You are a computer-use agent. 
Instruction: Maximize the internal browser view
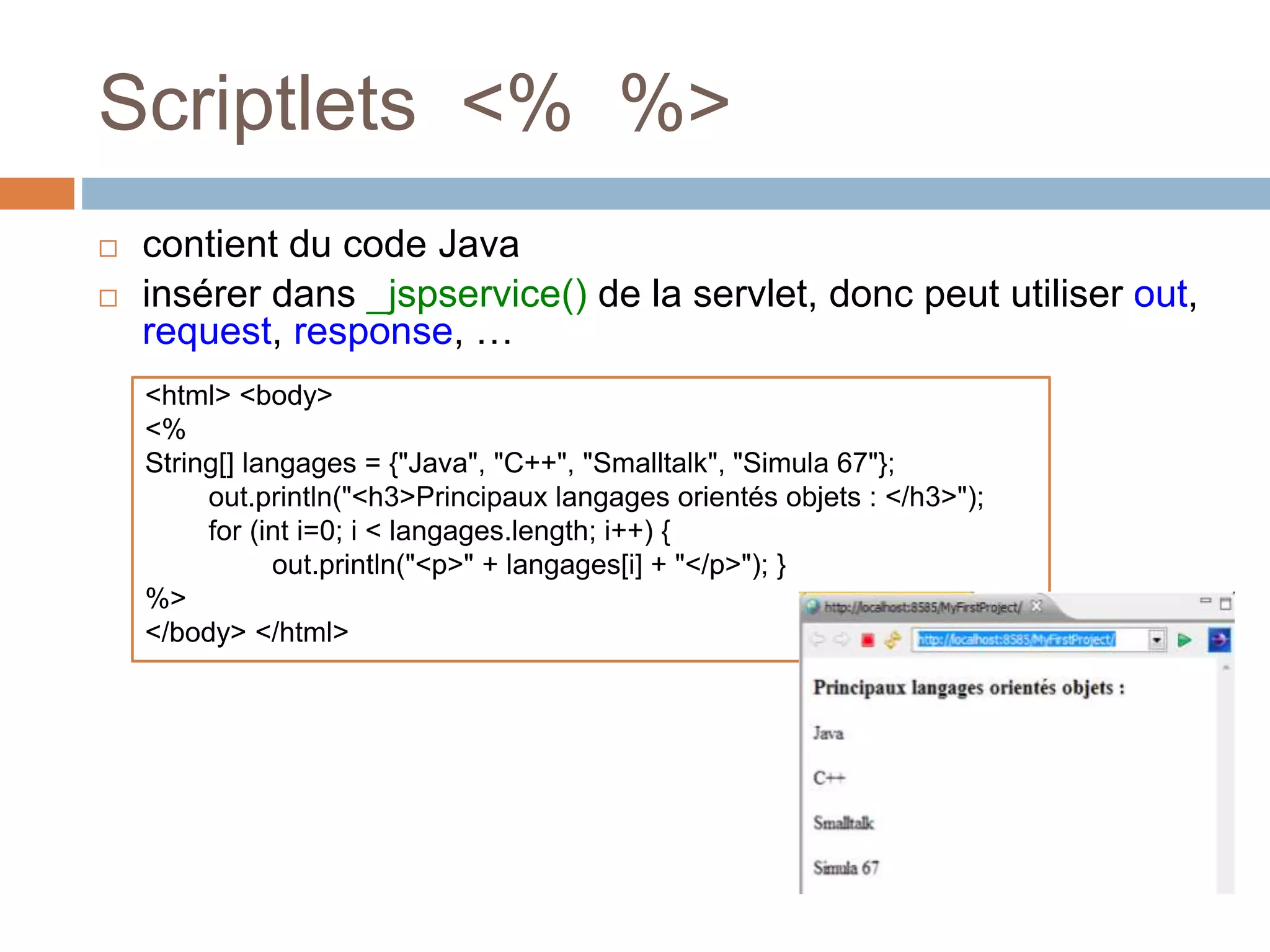tap(1225, 603)
